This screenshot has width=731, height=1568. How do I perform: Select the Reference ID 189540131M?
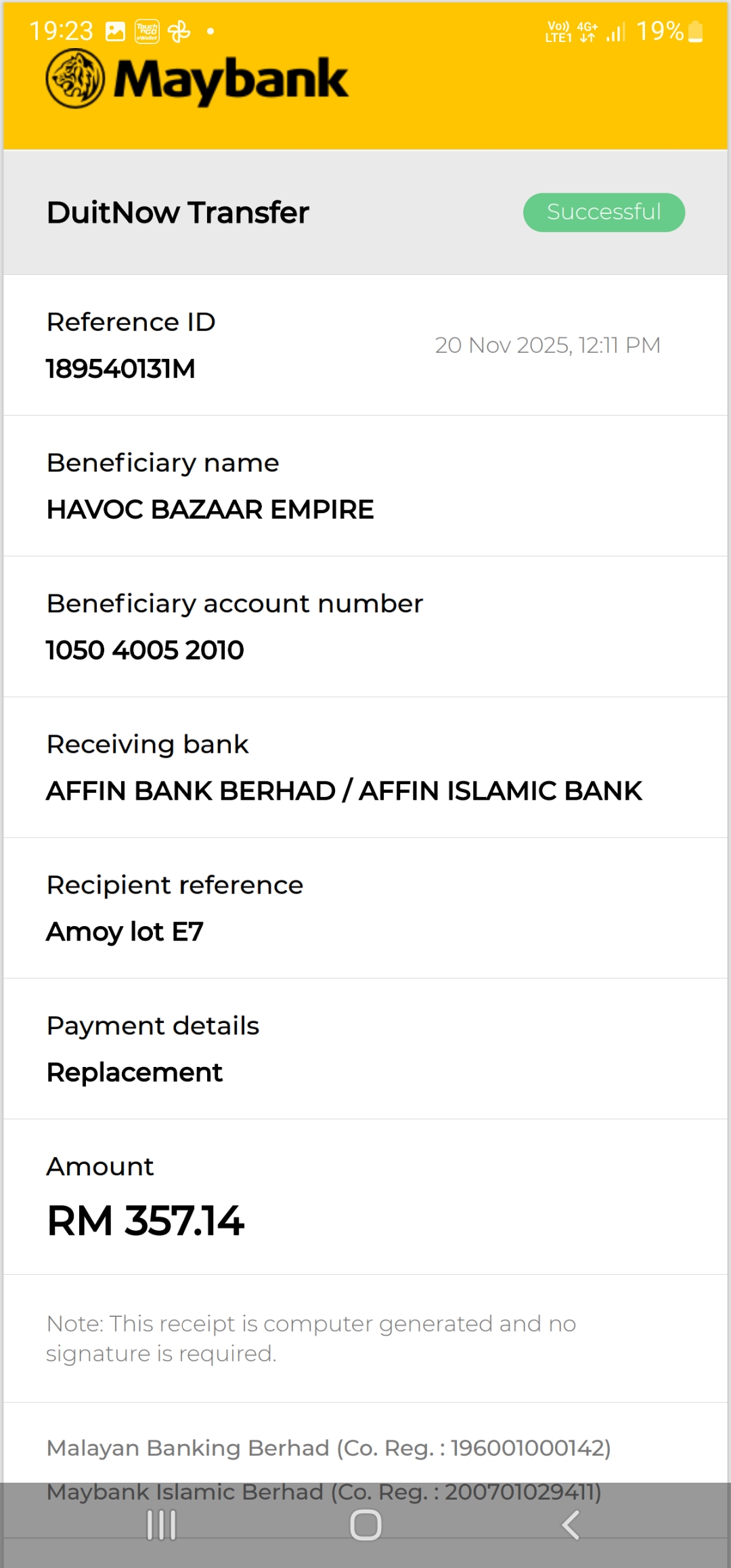pos(120,369)
